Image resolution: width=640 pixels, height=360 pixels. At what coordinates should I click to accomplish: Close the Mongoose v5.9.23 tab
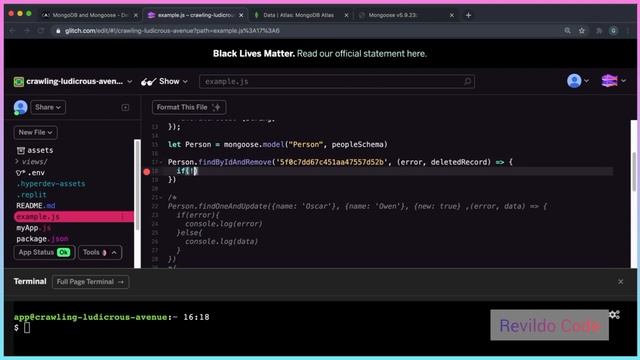(452, 15)
